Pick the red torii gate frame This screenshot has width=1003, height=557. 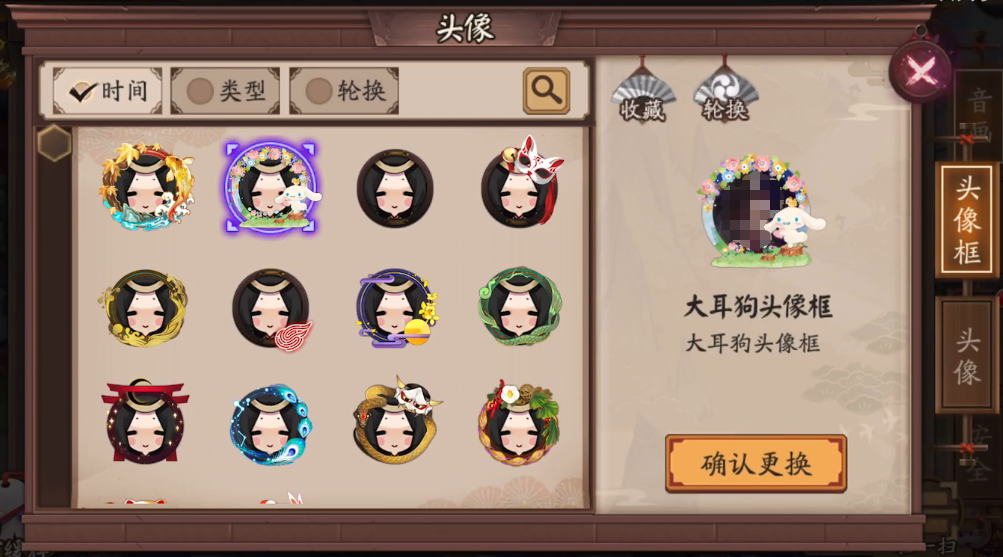point(145,420)
